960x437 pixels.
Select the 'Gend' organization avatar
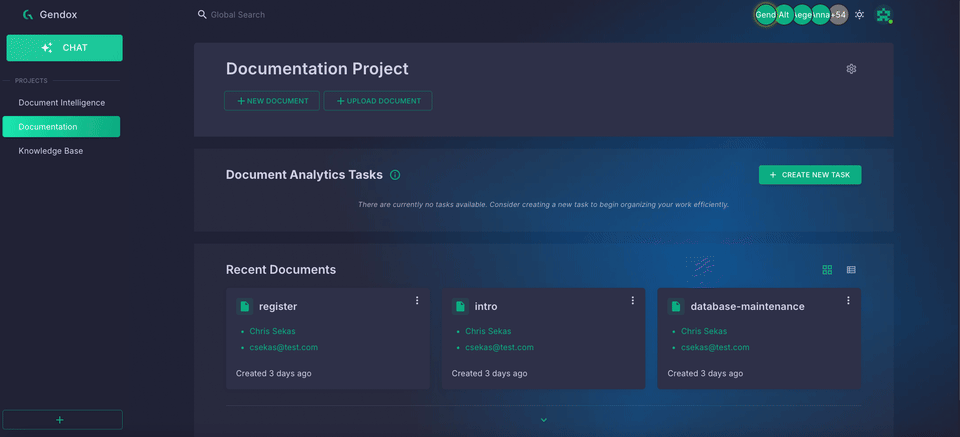coord(765,15)
